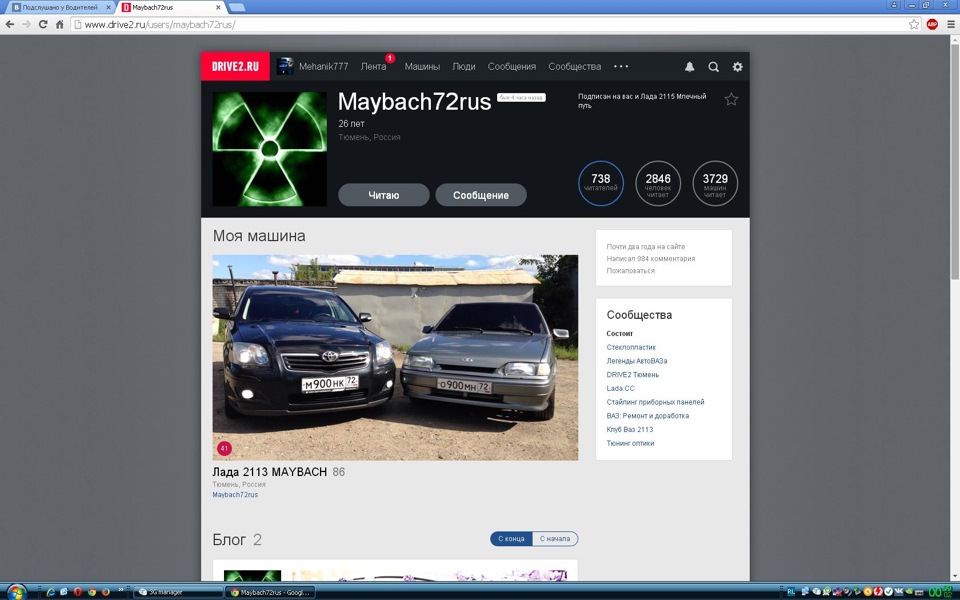
Task: Go to the browser Home icon
Action: coord(59,24)
